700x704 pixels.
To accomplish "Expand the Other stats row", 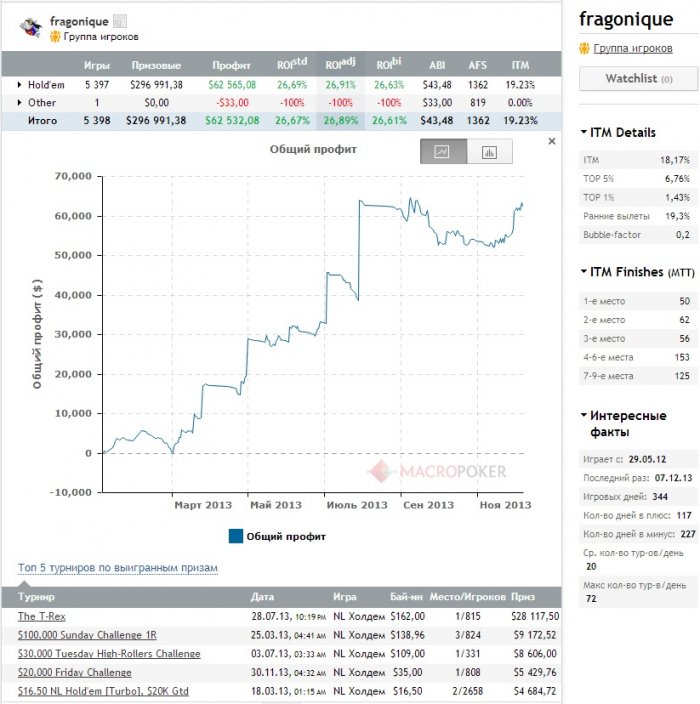I will coord(19,102).
